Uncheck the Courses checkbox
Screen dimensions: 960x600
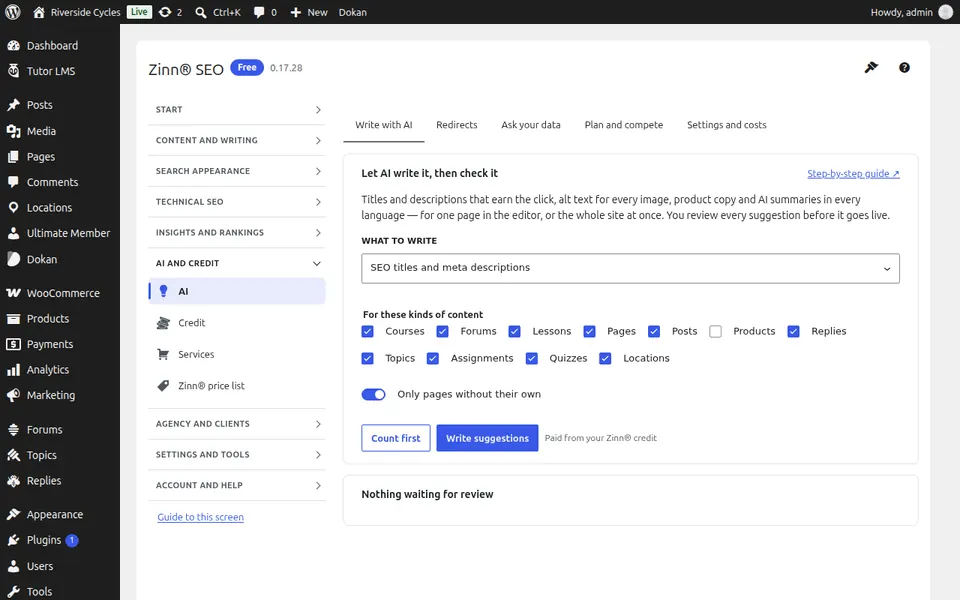point(367,331)
